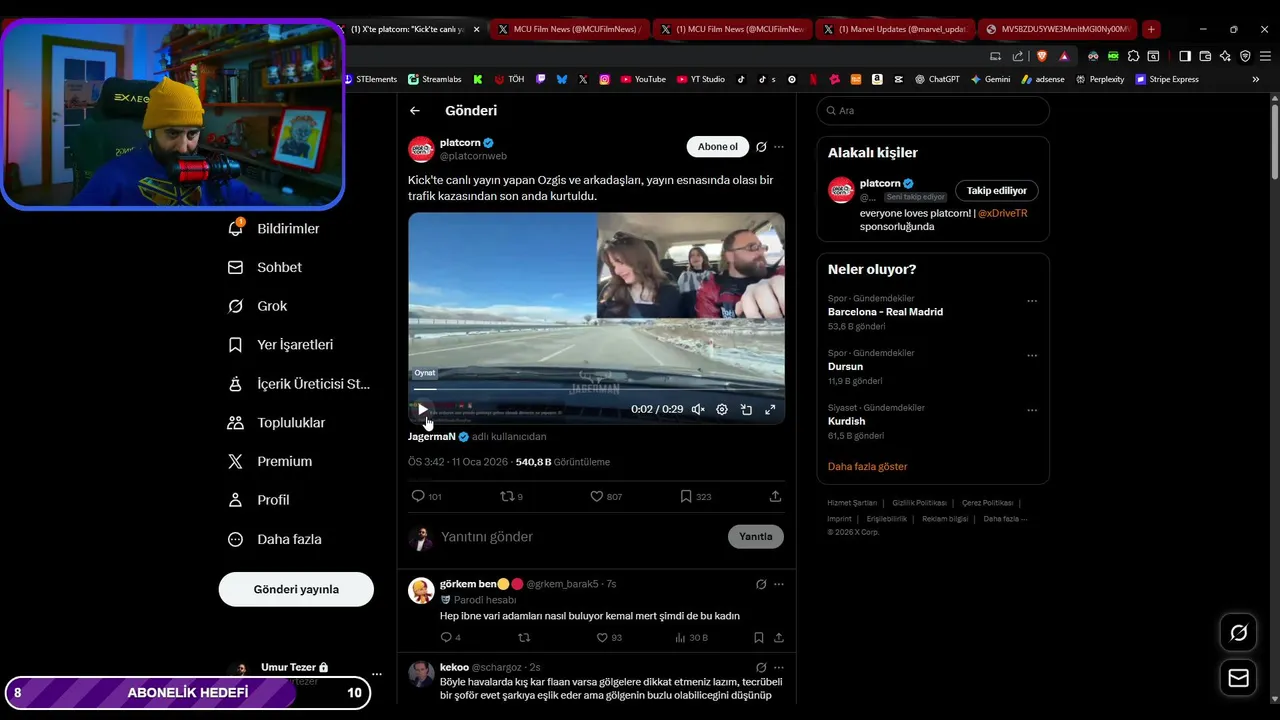
Task: Open video settings gear icon
Action: 722,409
